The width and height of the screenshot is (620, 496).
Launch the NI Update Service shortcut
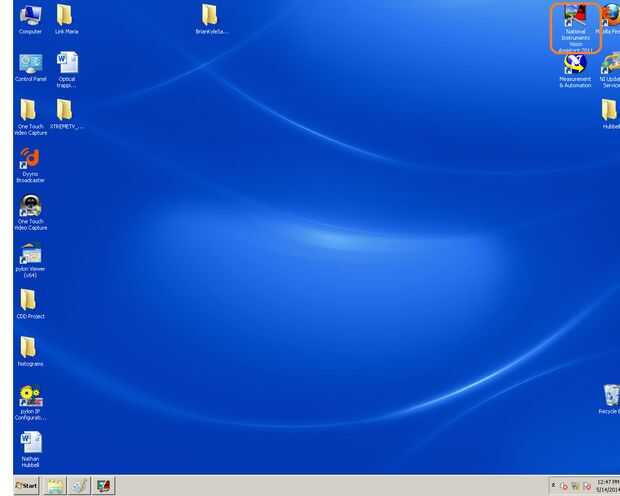pos(610,70)
